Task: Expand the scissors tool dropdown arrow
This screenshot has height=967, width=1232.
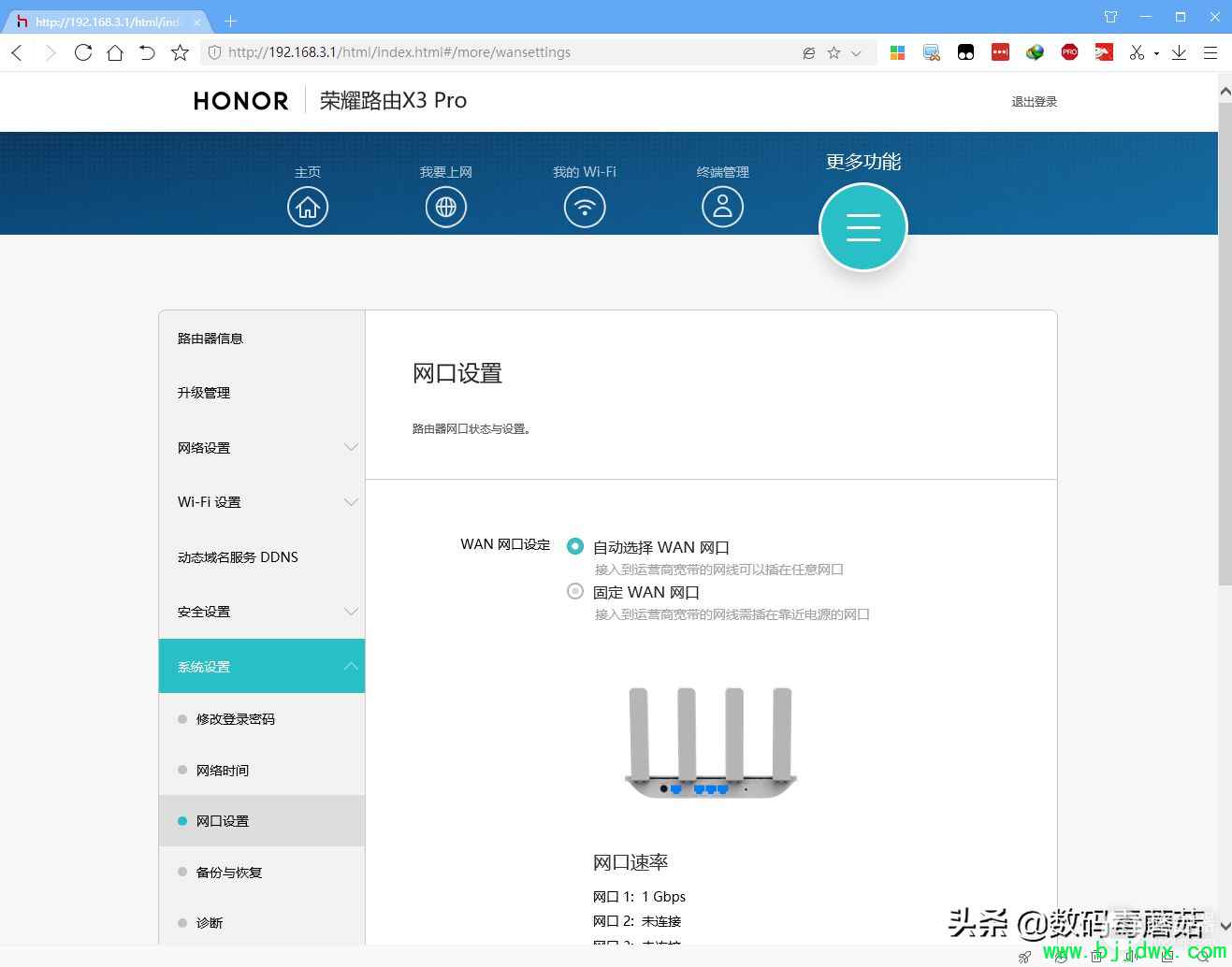Action: tap(1156, 53)
